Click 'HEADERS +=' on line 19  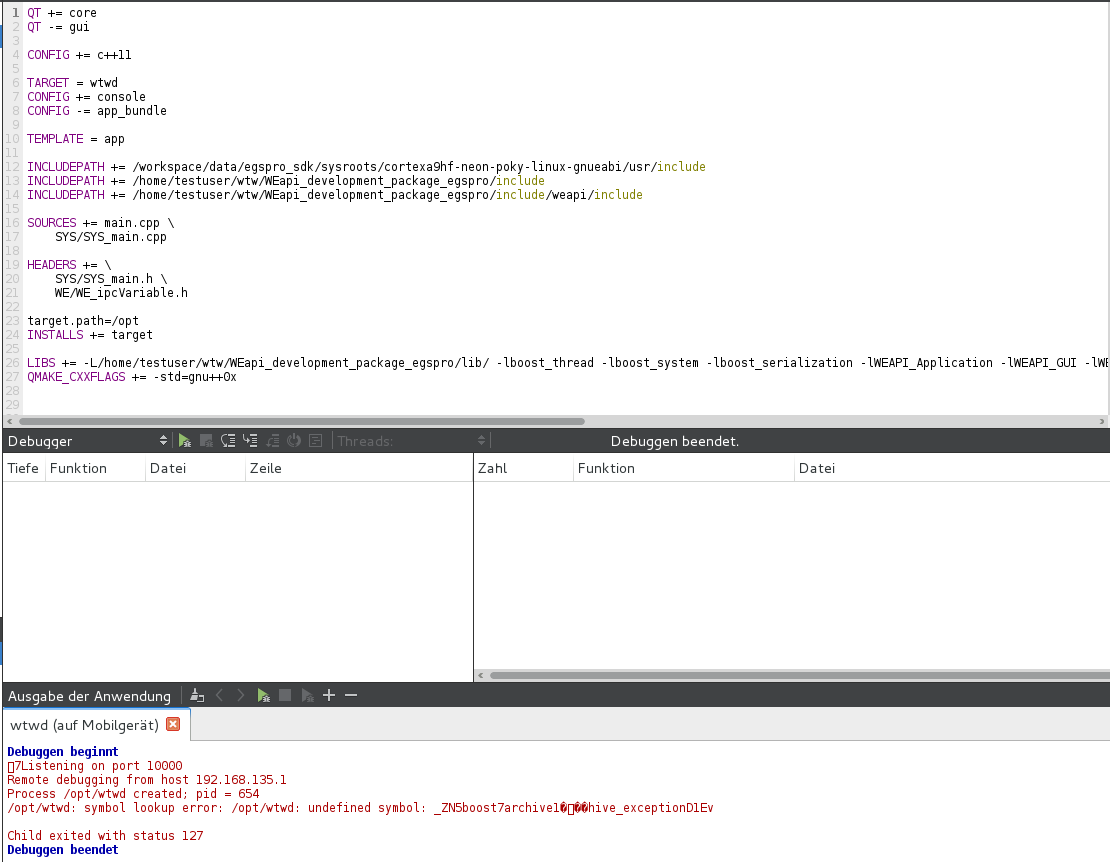click(x=69, y=265)
